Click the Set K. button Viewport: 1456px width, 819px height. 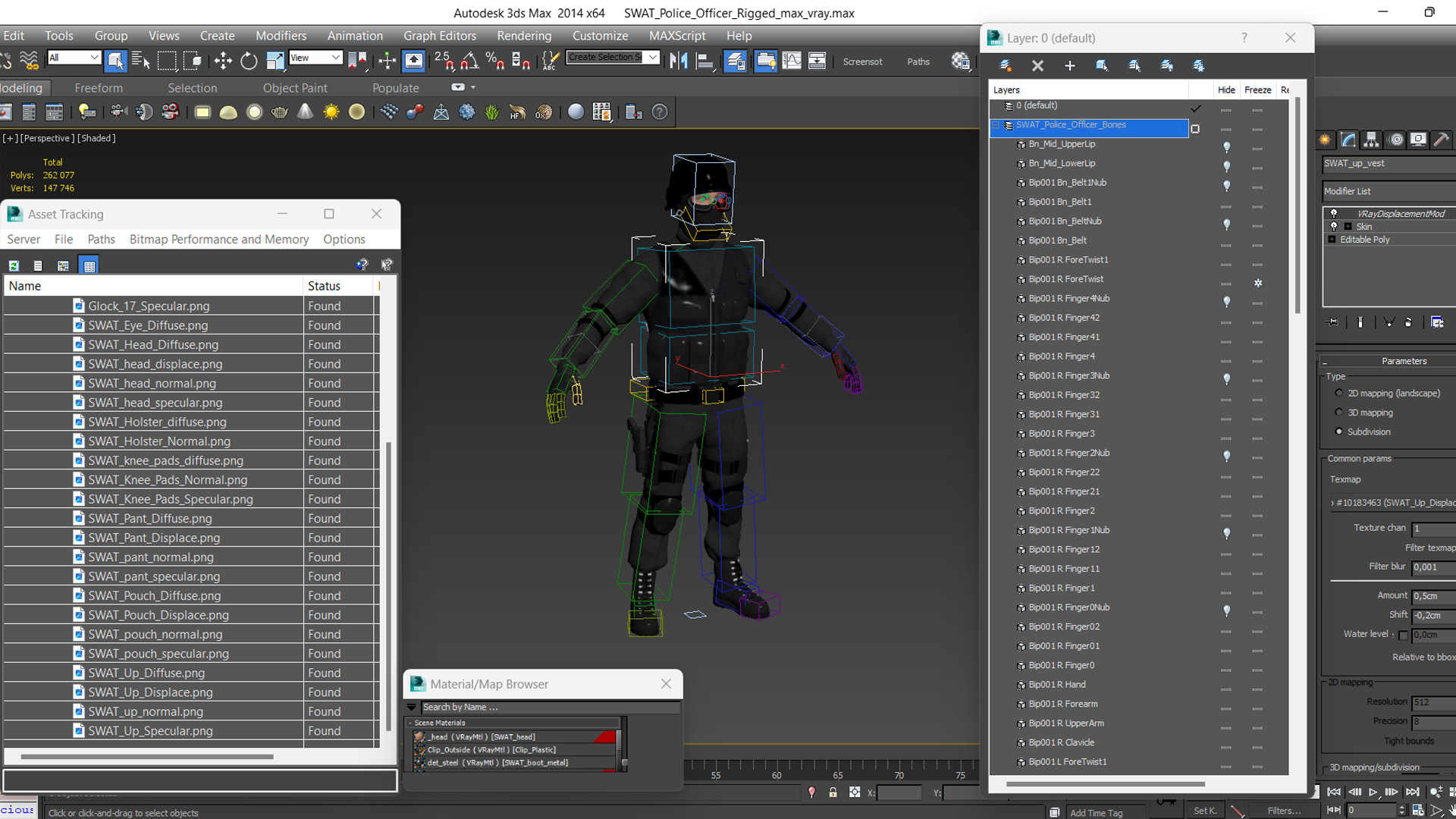(x=1205, y=811)
